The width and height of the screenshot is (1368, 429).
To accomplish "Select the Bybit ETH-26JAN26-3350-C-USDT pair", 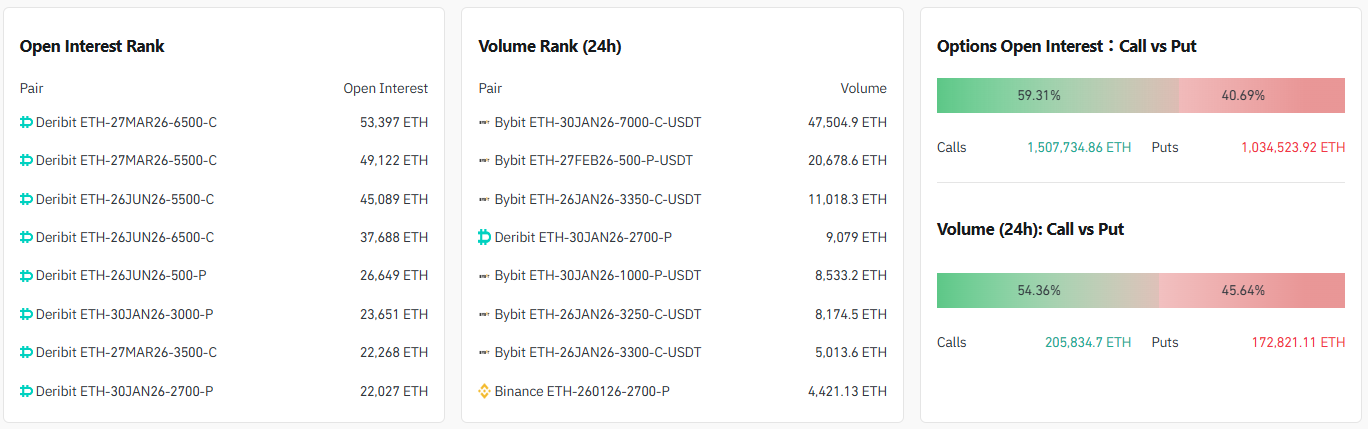I will (x=598, y=199).
